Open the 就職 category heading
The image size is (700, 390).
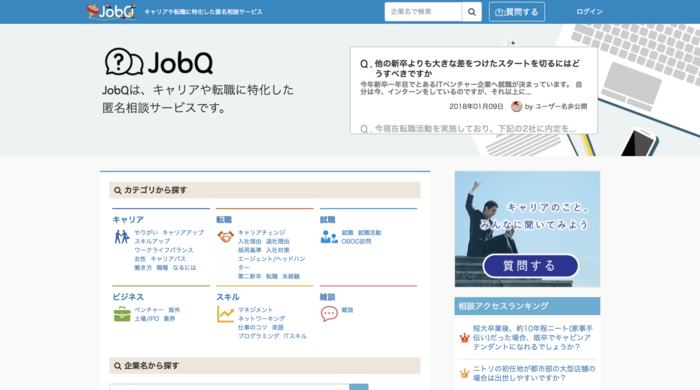coord(327,220)
